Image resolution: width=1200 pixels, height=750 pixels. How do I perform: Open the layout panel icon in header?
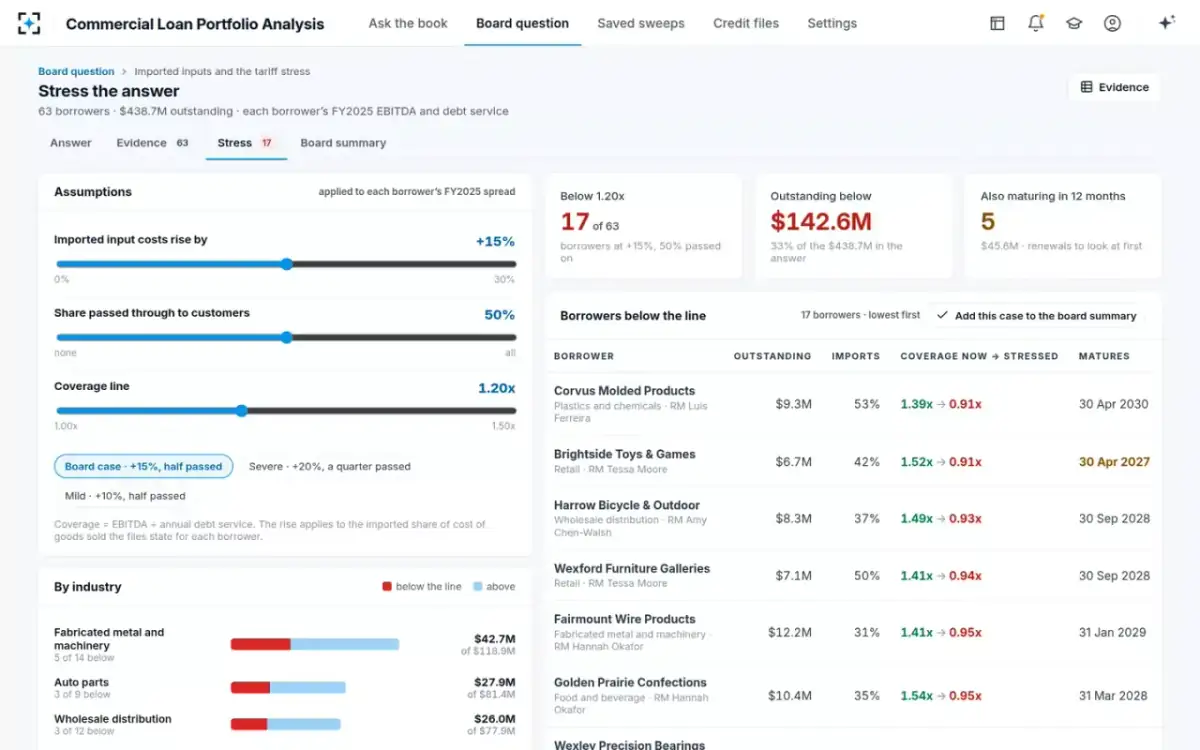tap(997, 23)
